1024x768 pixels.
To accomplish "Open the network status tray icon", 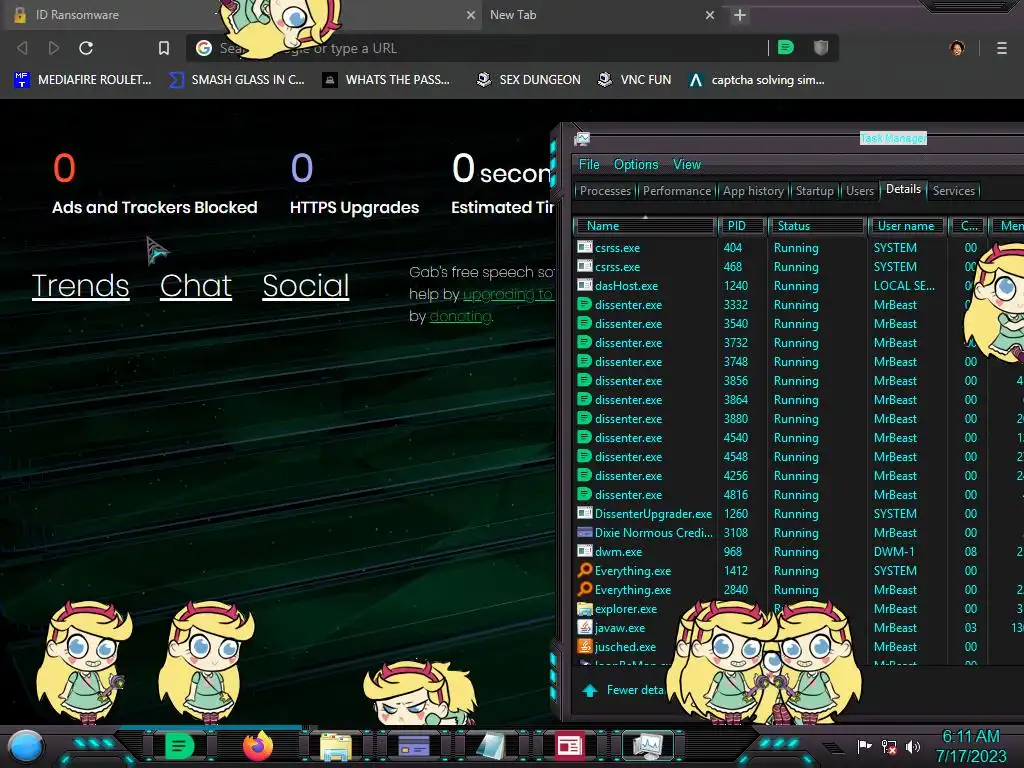I will pos(889,746).
